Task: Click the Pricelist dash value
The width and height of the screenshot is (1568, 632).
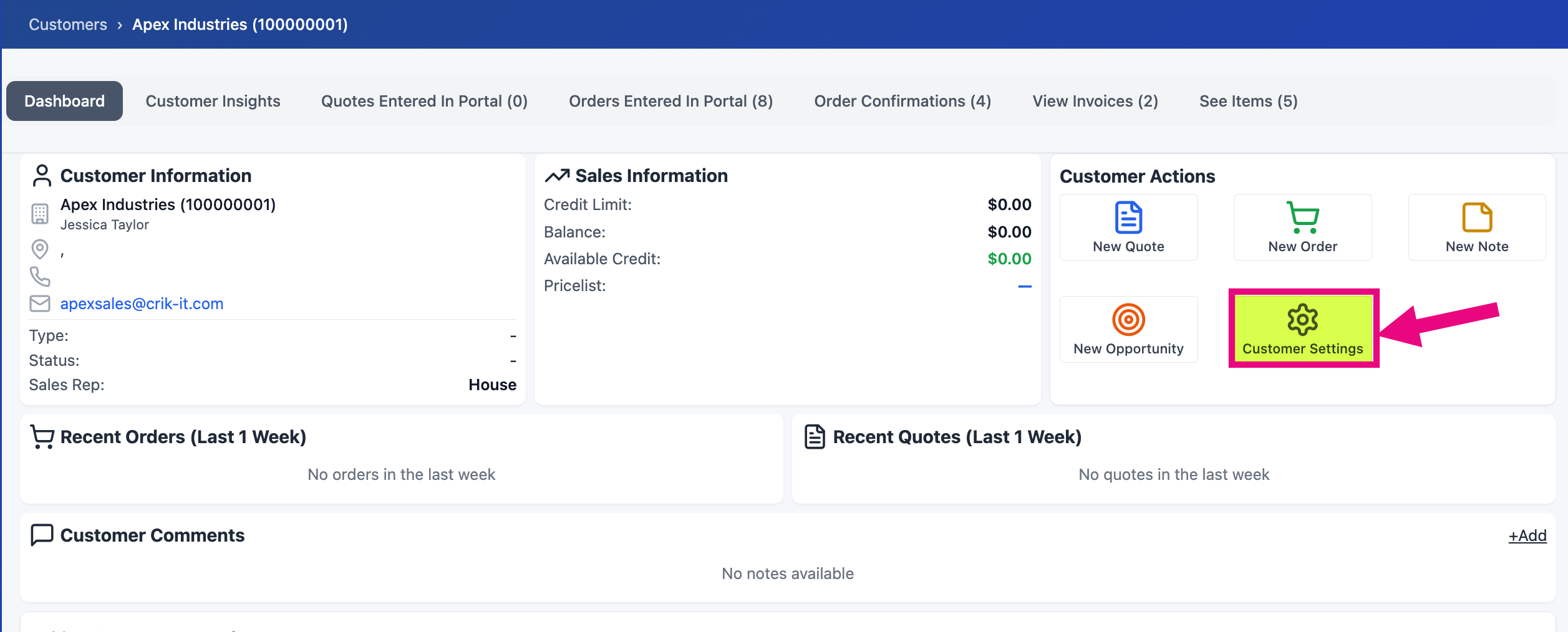Action: (1024, 286)
